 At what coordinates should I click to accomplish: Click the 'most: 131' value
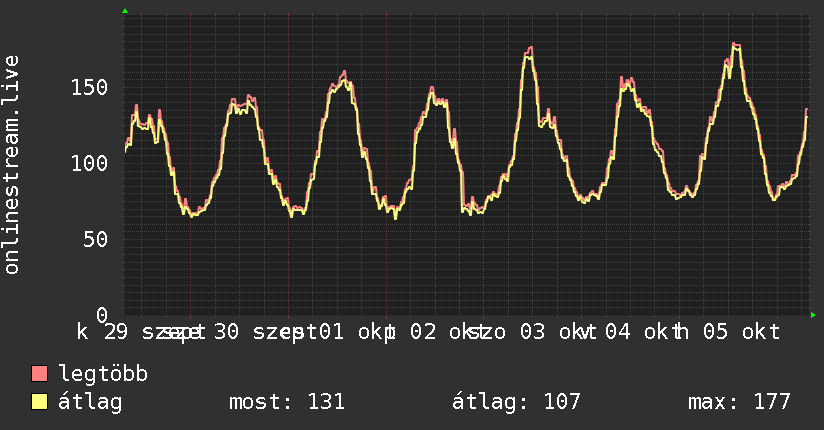287,402
